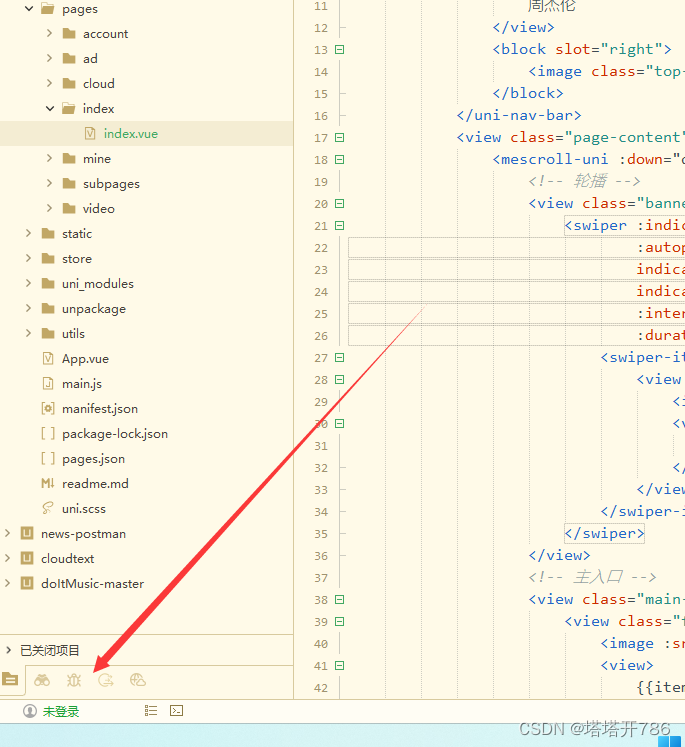This screenshot has height=747, width=685.
Task: Click the static folder icon
Action: (x=48, y=233)
